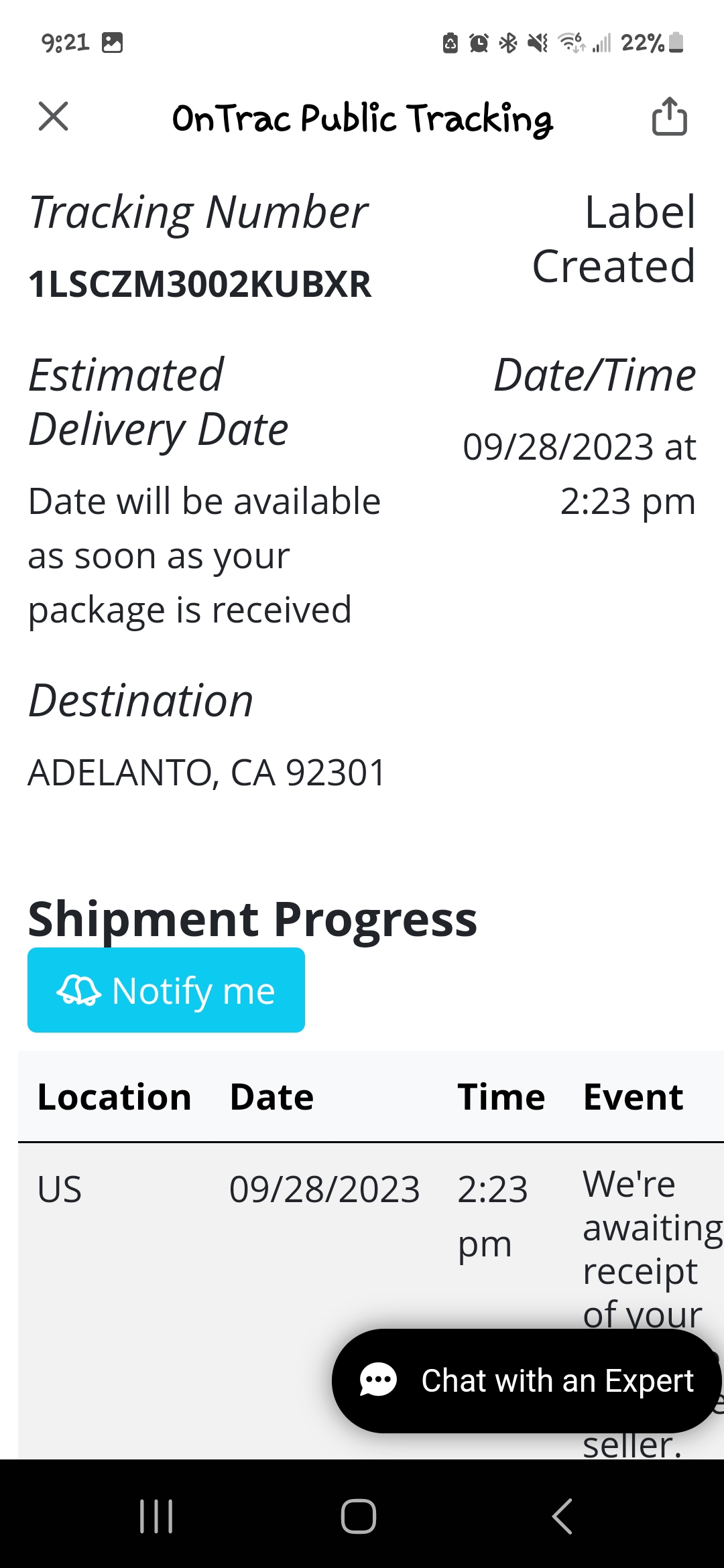This screenshot has width=724, height=1568.
Task: Tap the Label Created status text
Action: tap(614, 239)
